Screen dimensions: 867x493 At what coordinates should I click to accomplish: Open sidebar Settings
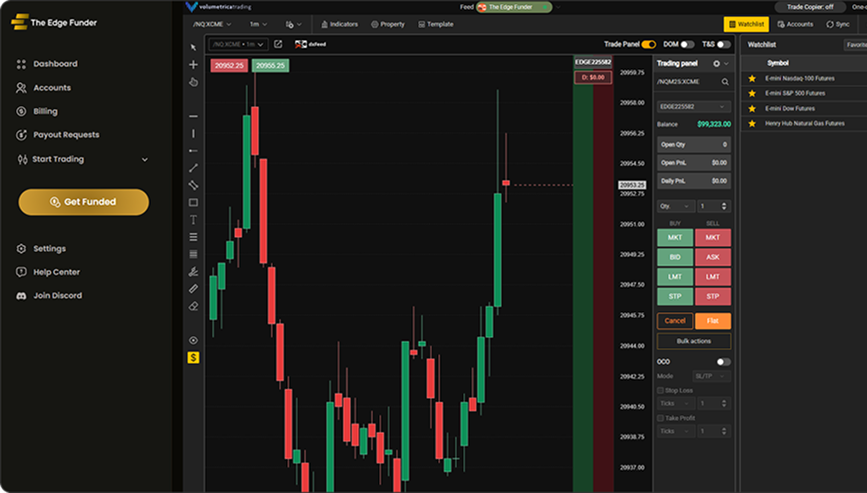(x=41, y=249)
